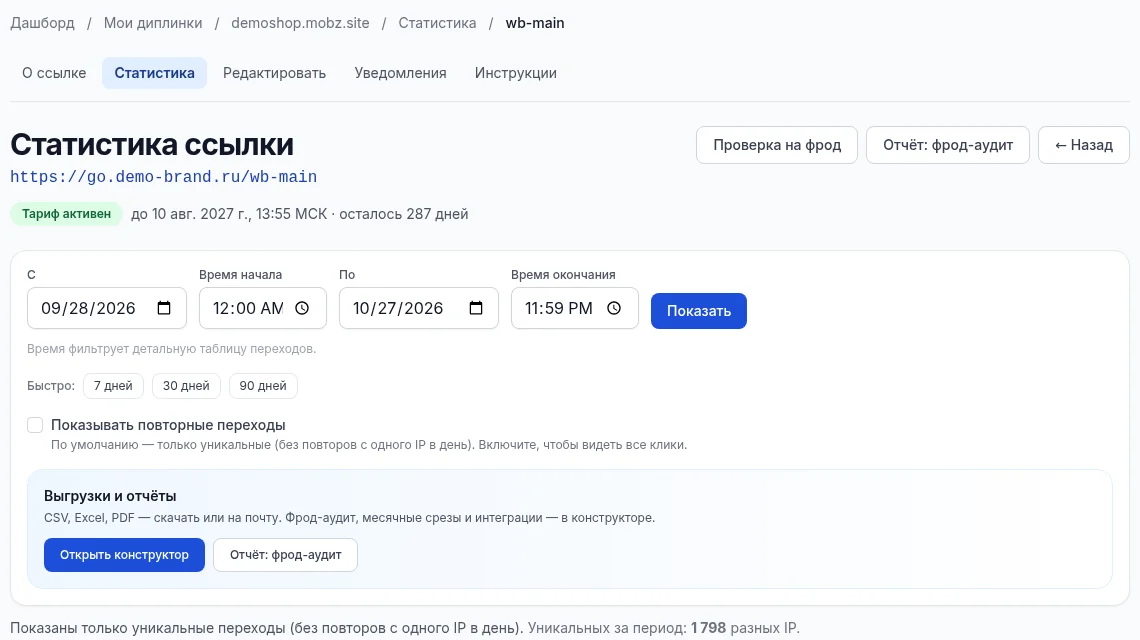This screenshot has width=1140, height=640.
Task: Select the 7 дней quick range
Action: [113, 385]
